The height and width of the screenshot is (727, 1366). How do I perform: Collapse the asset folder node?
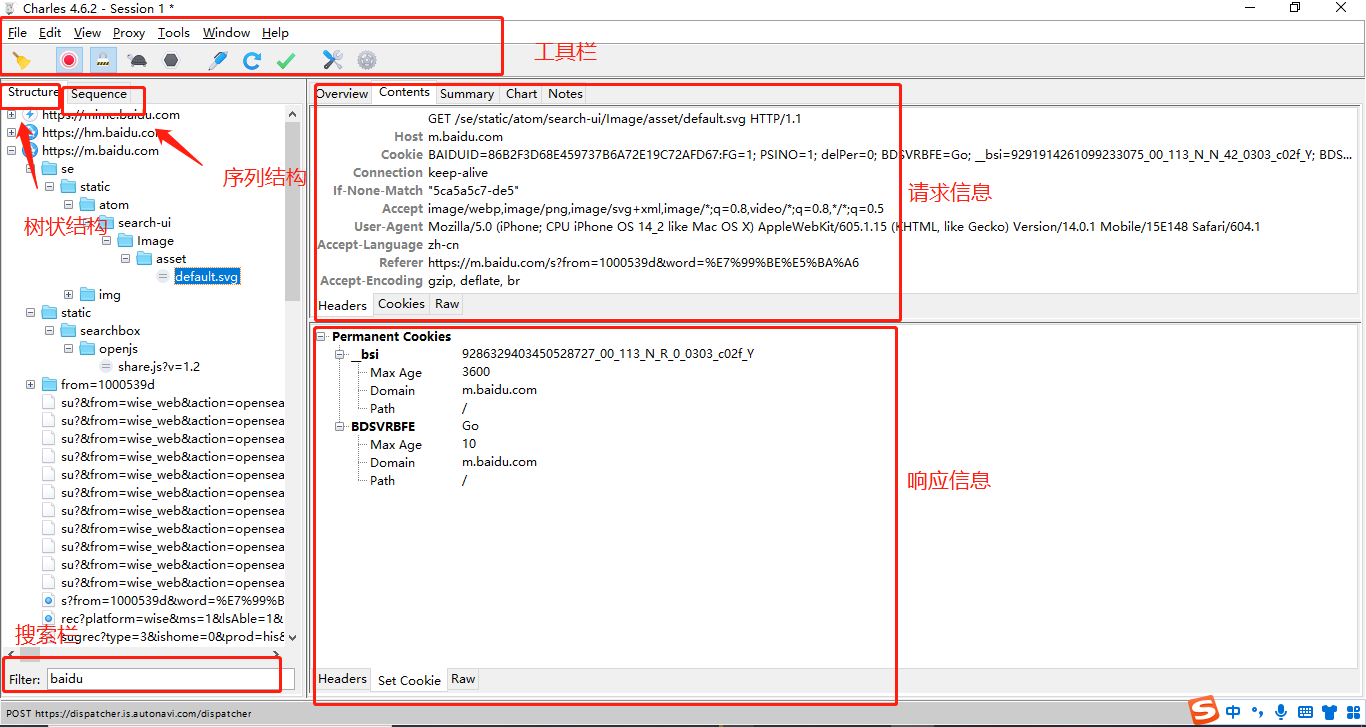click(x=126, y=259)
